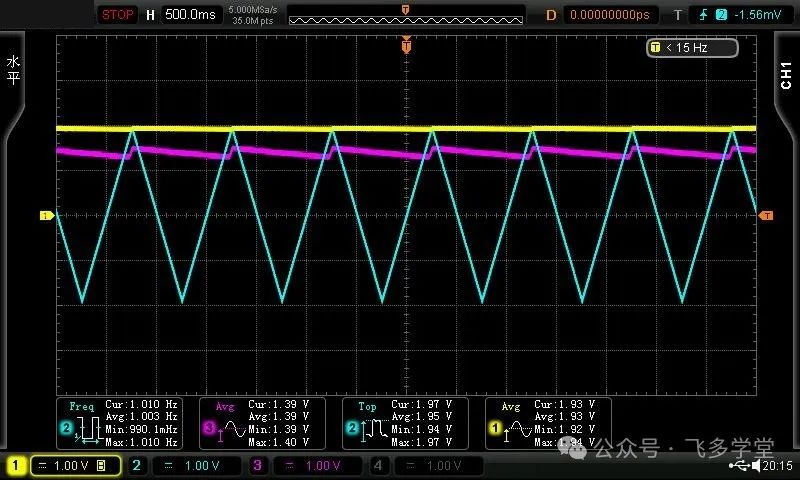Image resolution: width=800 pixels, height=480 pixels.
Task: Click the yellow channel 1 badge in Avg measurement
Action: (494, 427)
